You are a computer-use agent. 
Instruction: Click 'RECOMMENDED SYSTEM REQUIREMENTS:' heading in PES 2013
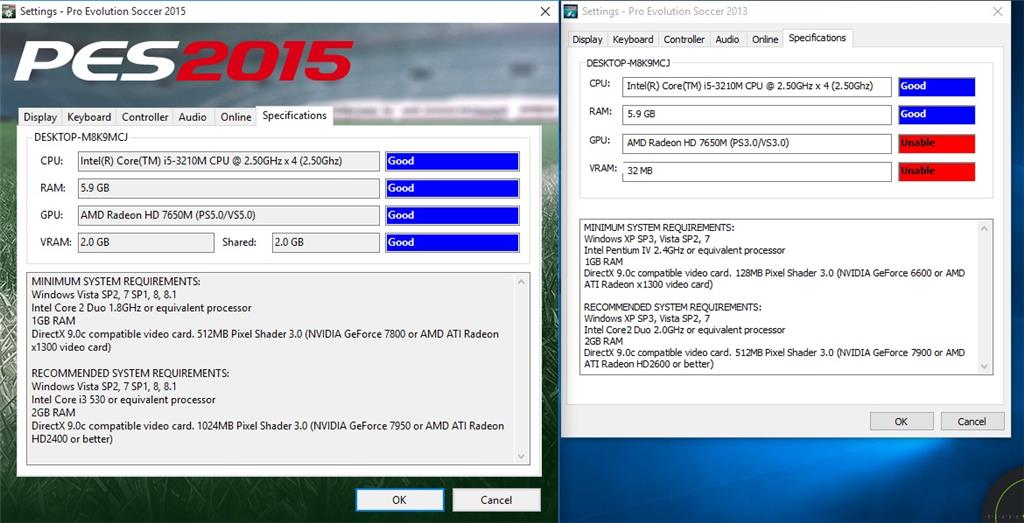(x=673, y=307)
